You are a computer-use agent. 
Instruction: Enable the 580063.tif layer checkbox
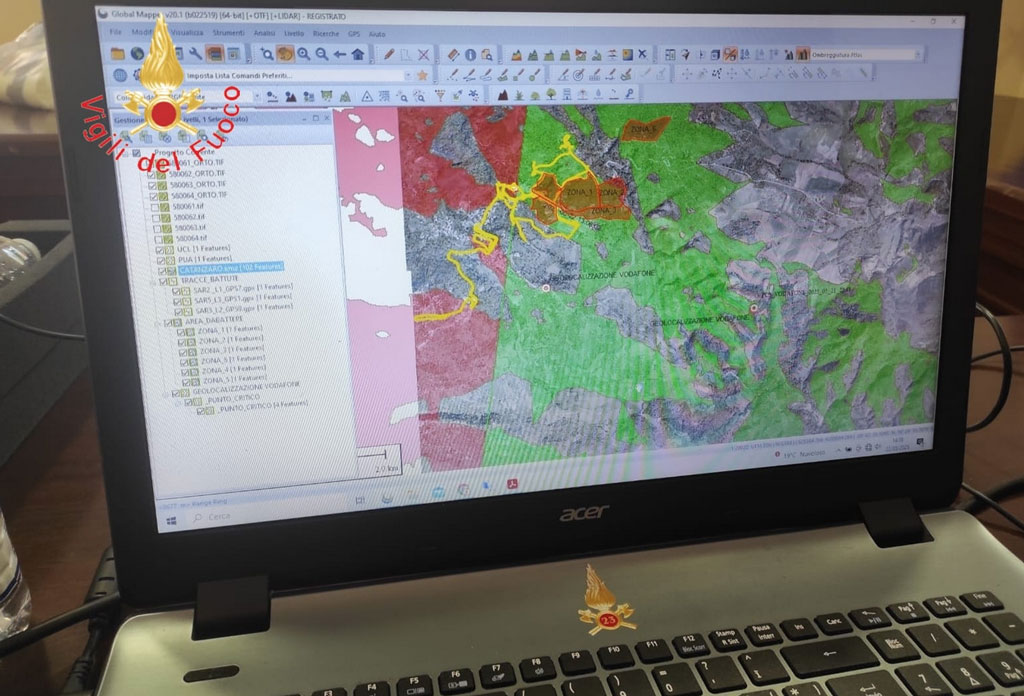click(157, 229)
